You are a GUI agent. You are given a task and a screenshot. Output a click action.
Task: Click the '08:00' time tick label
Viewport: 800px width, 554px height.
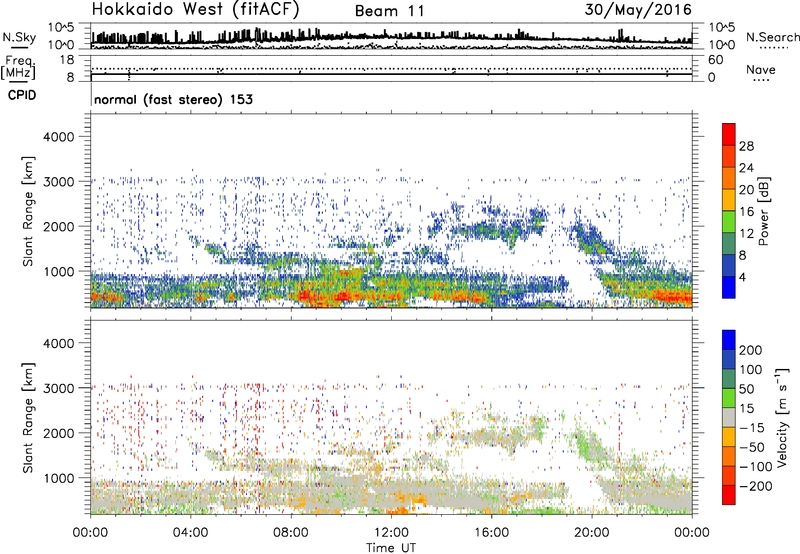coord(291,533)
